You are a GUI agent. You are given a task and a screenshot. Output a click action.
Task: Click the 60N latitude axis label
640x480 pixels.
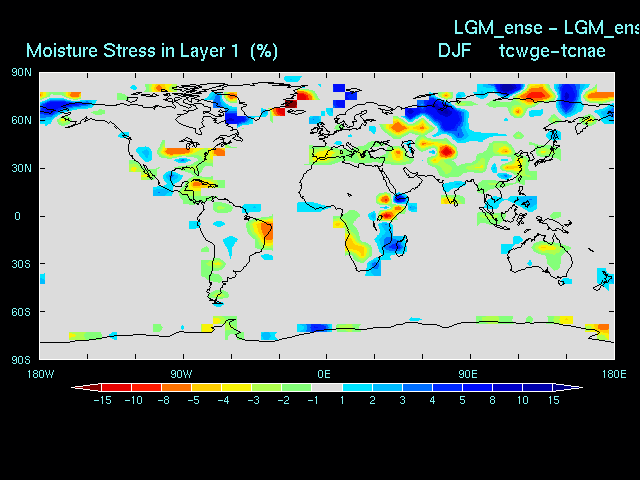pyautogui.click(x=21, y=120)
